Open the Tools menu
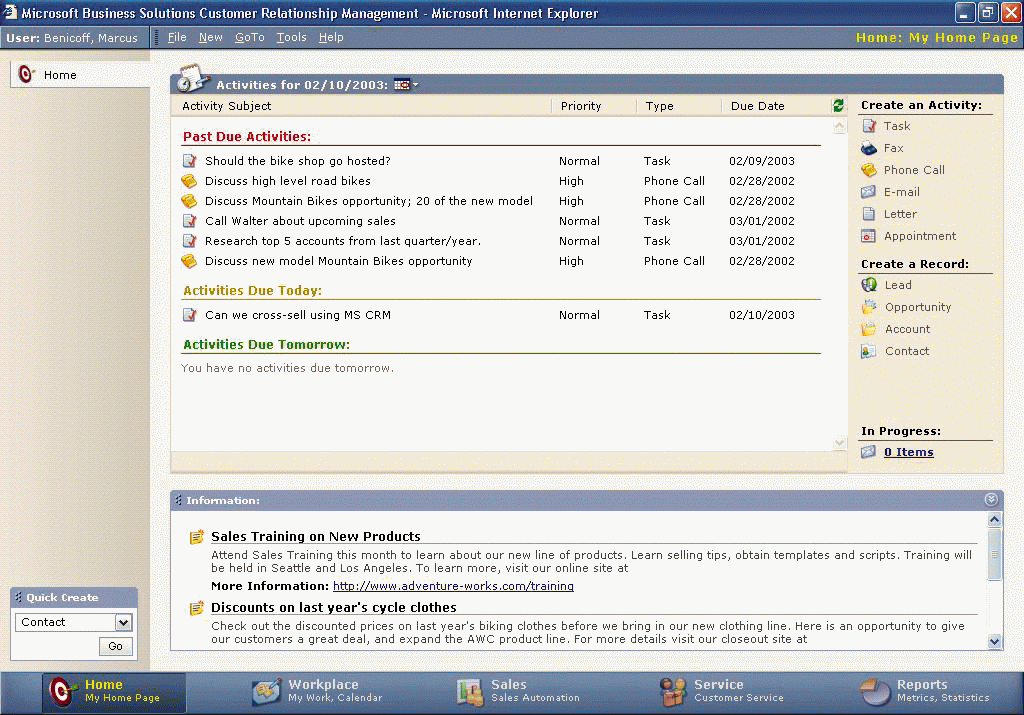Screen dimensions: 1024x715 [x=291, y=37]
